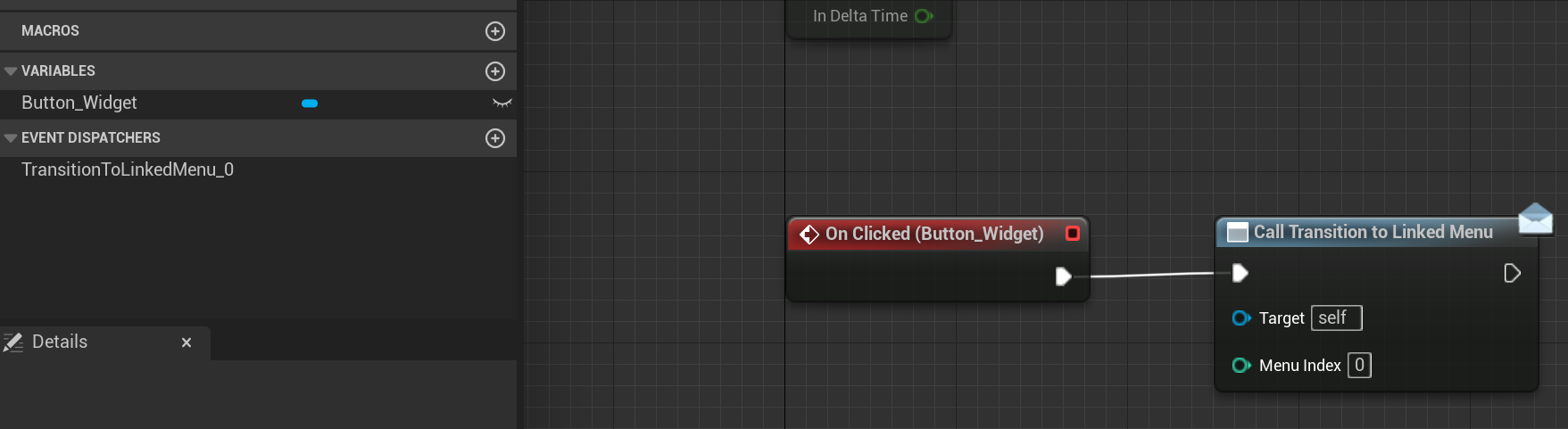The width and height of the screenshot is (1568, 429).
Task: Click Call Transition input execution pin
Action: [1240, 273]
